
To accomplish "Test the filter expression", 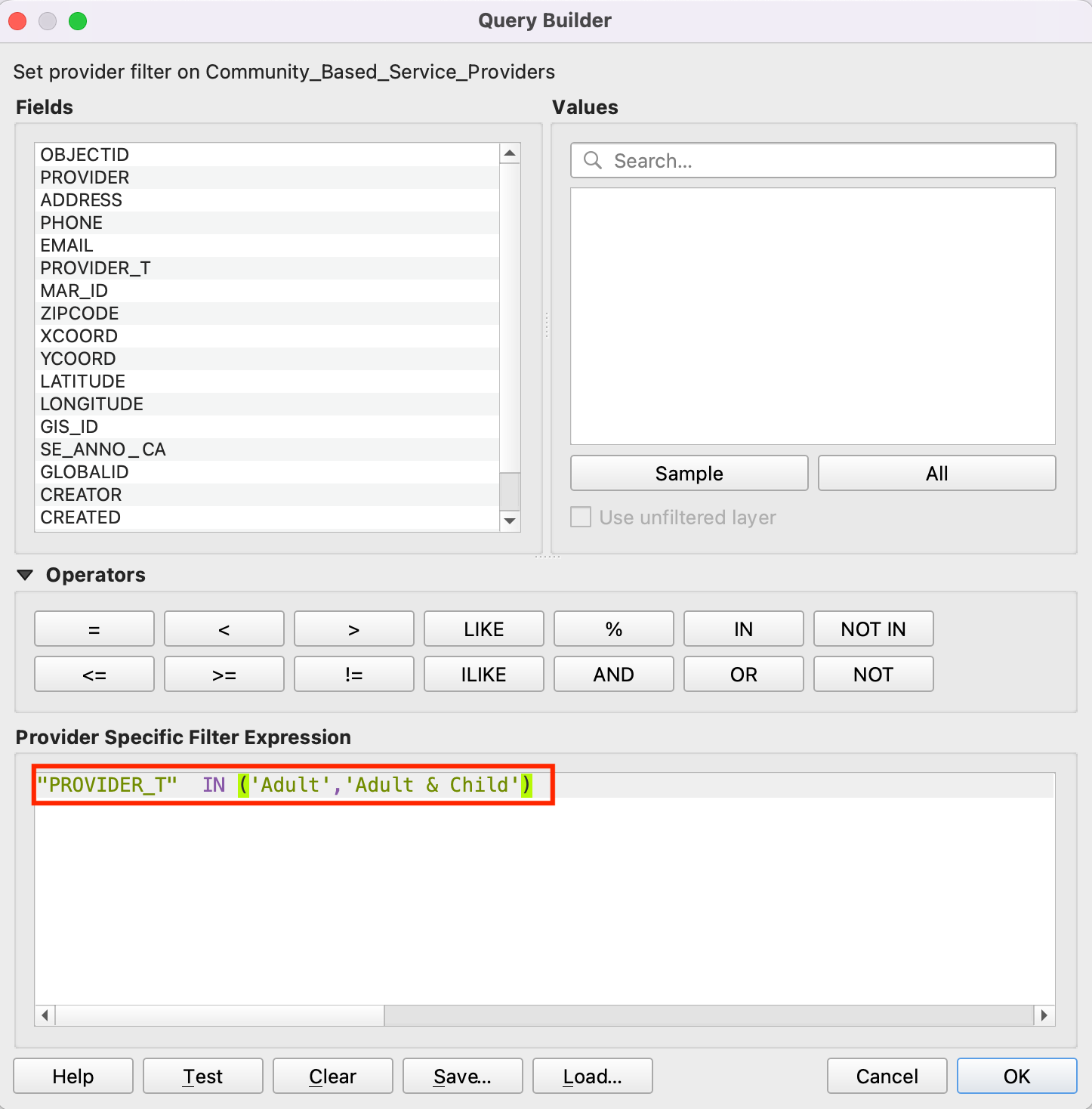I will [x=202, y=1077].
